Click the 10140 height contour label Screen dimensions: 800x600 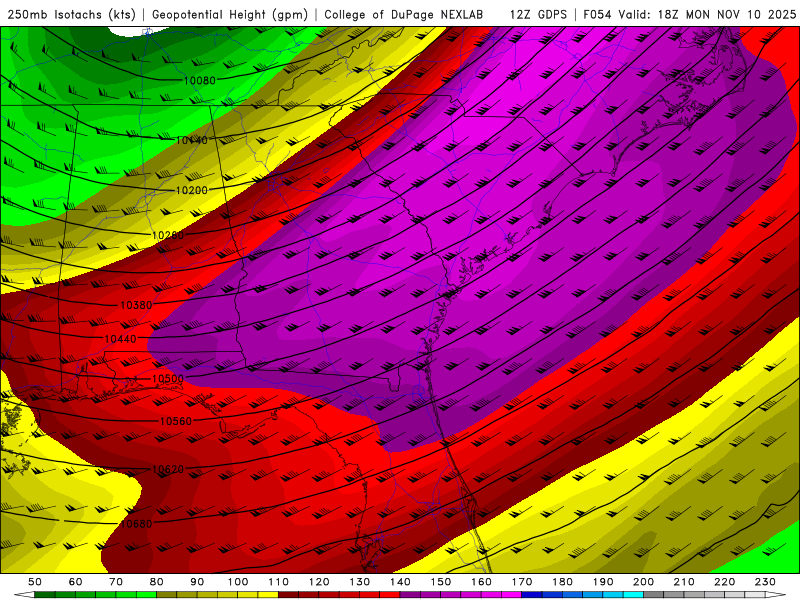pos(192,140)
